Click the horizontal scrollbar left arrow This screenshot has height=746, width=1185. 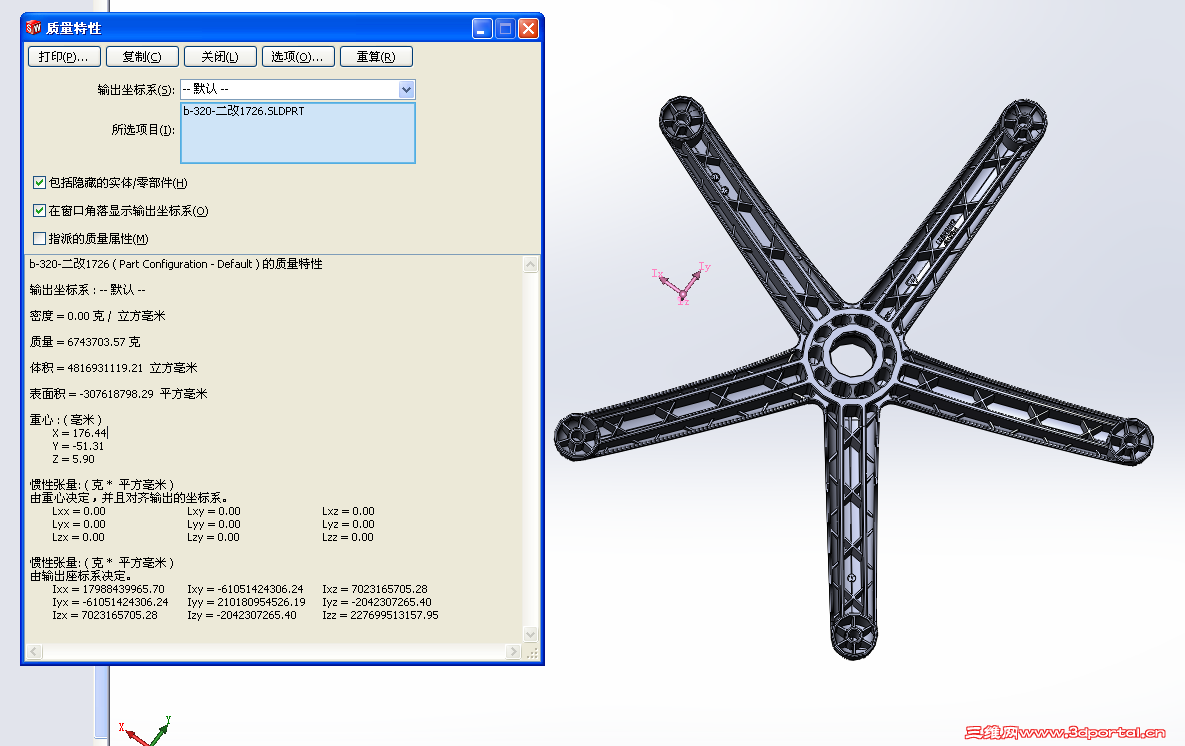34,652
